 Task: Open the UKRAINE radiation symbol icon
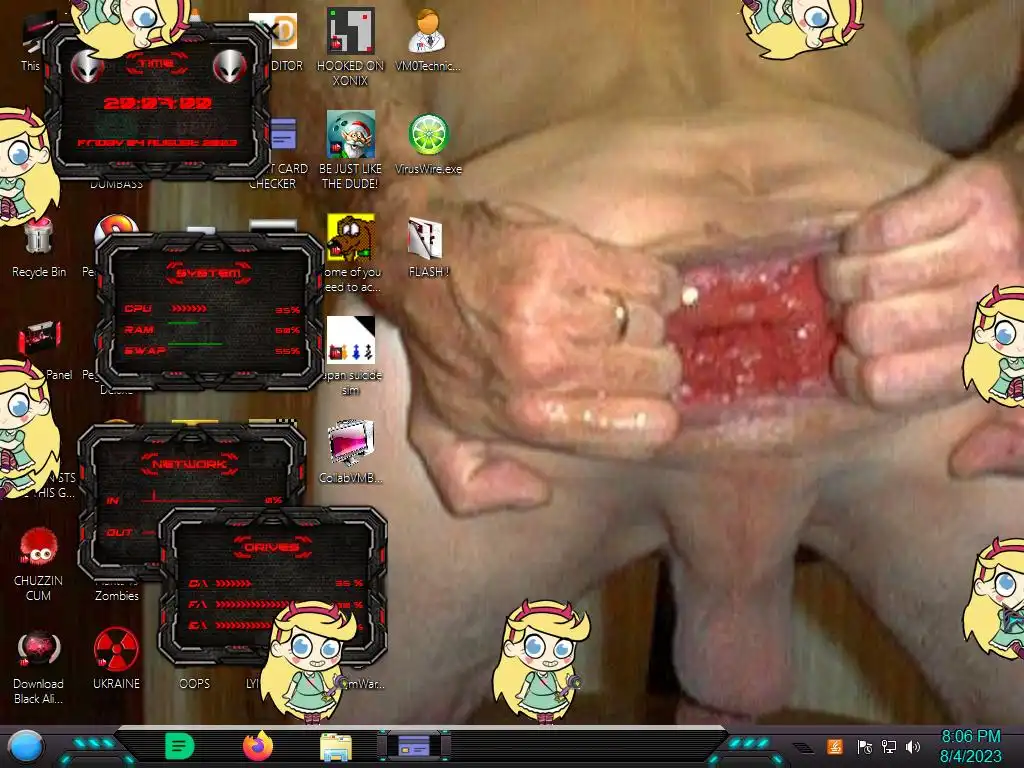[116, 658]
